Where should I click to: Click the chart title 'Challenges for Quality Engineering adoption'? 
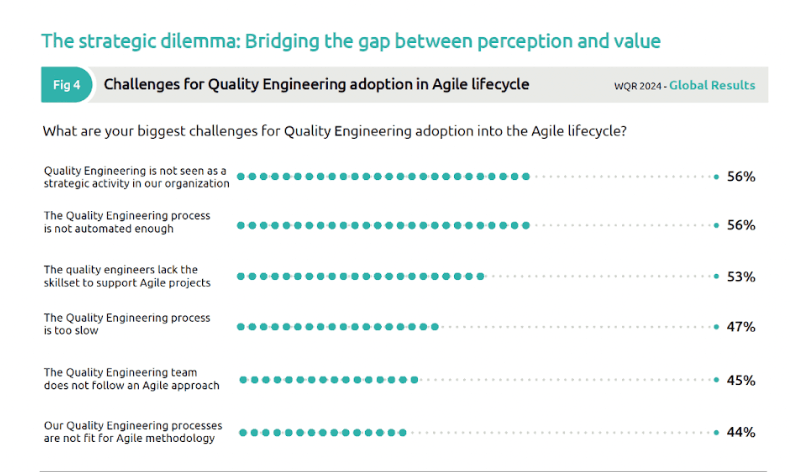pyautogui.click(x=316, y=85)
